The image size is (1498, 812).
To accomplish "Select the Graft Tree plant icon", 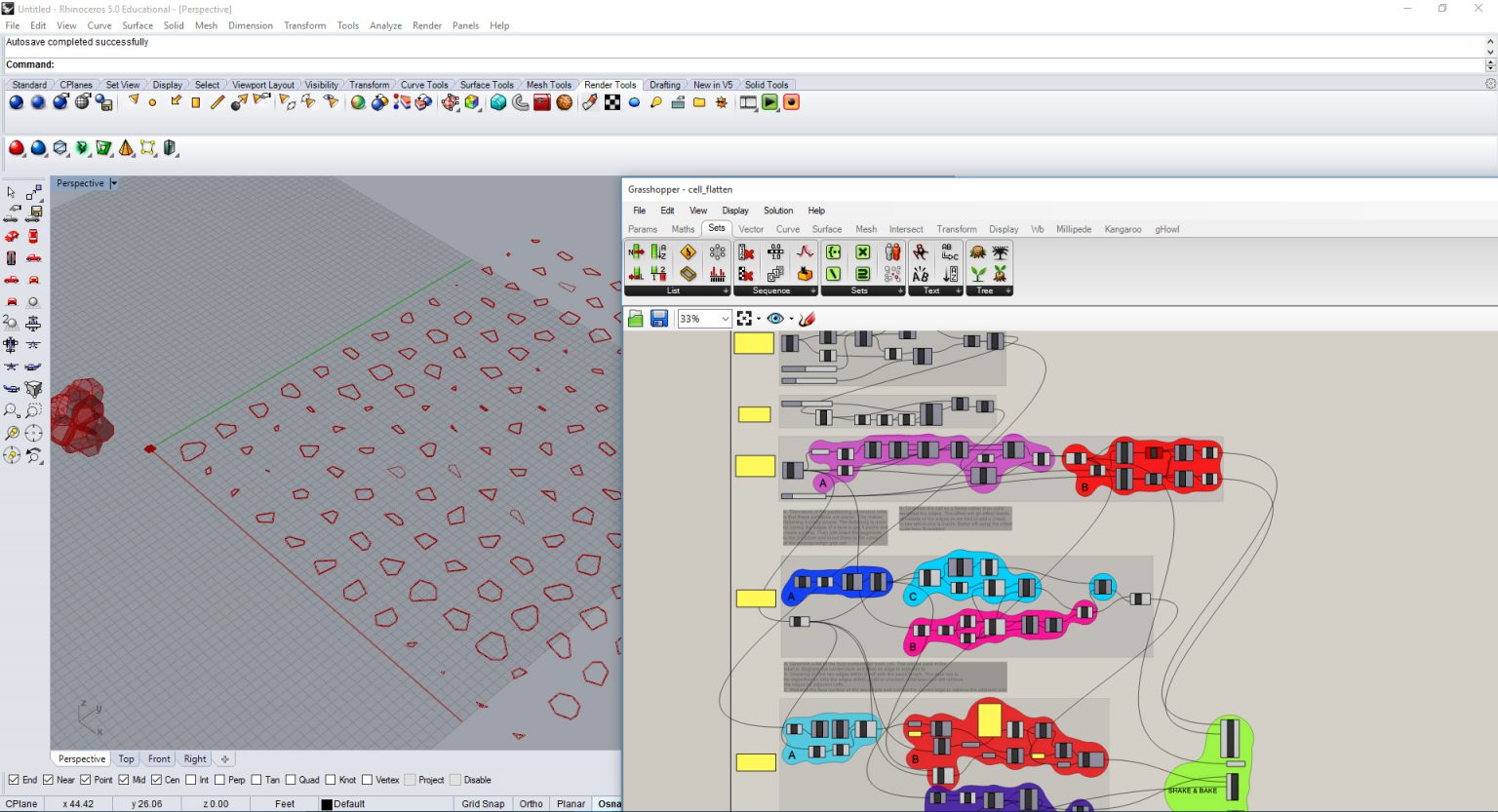I will point(978,274).
